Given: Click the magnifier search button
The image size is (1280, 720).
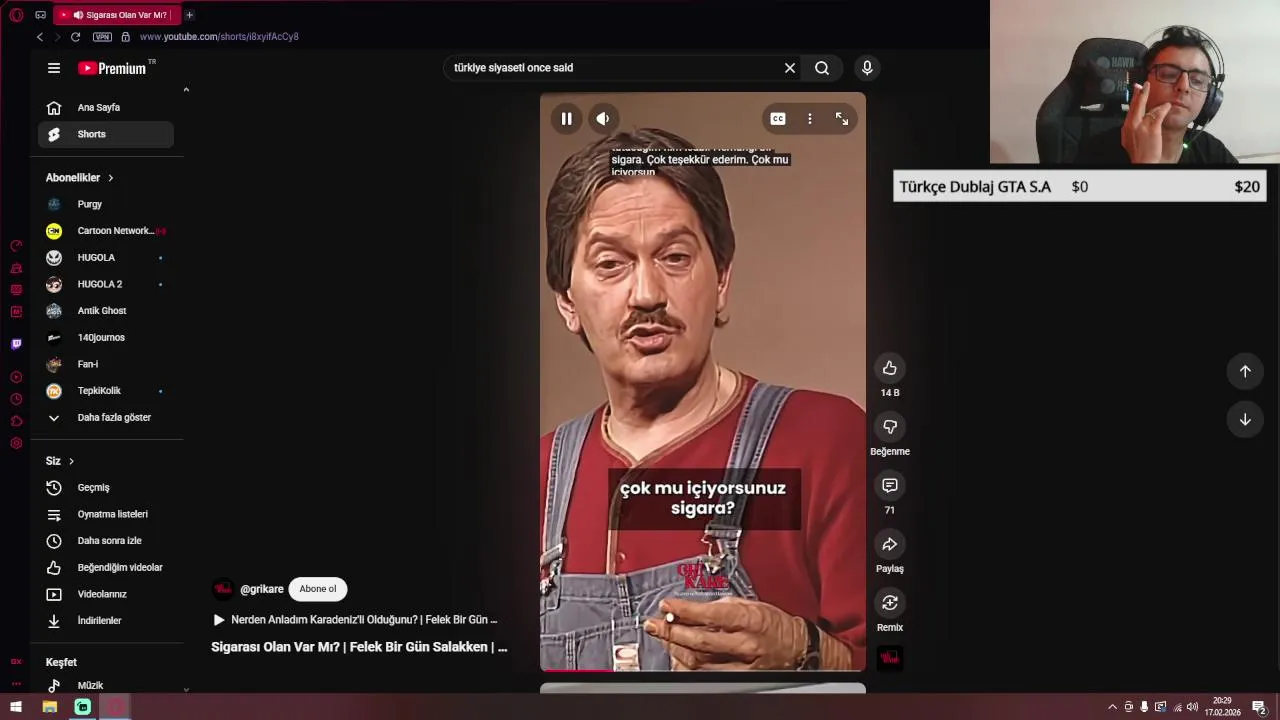Looking at the screenshot, I should click(x=822, y=68).
